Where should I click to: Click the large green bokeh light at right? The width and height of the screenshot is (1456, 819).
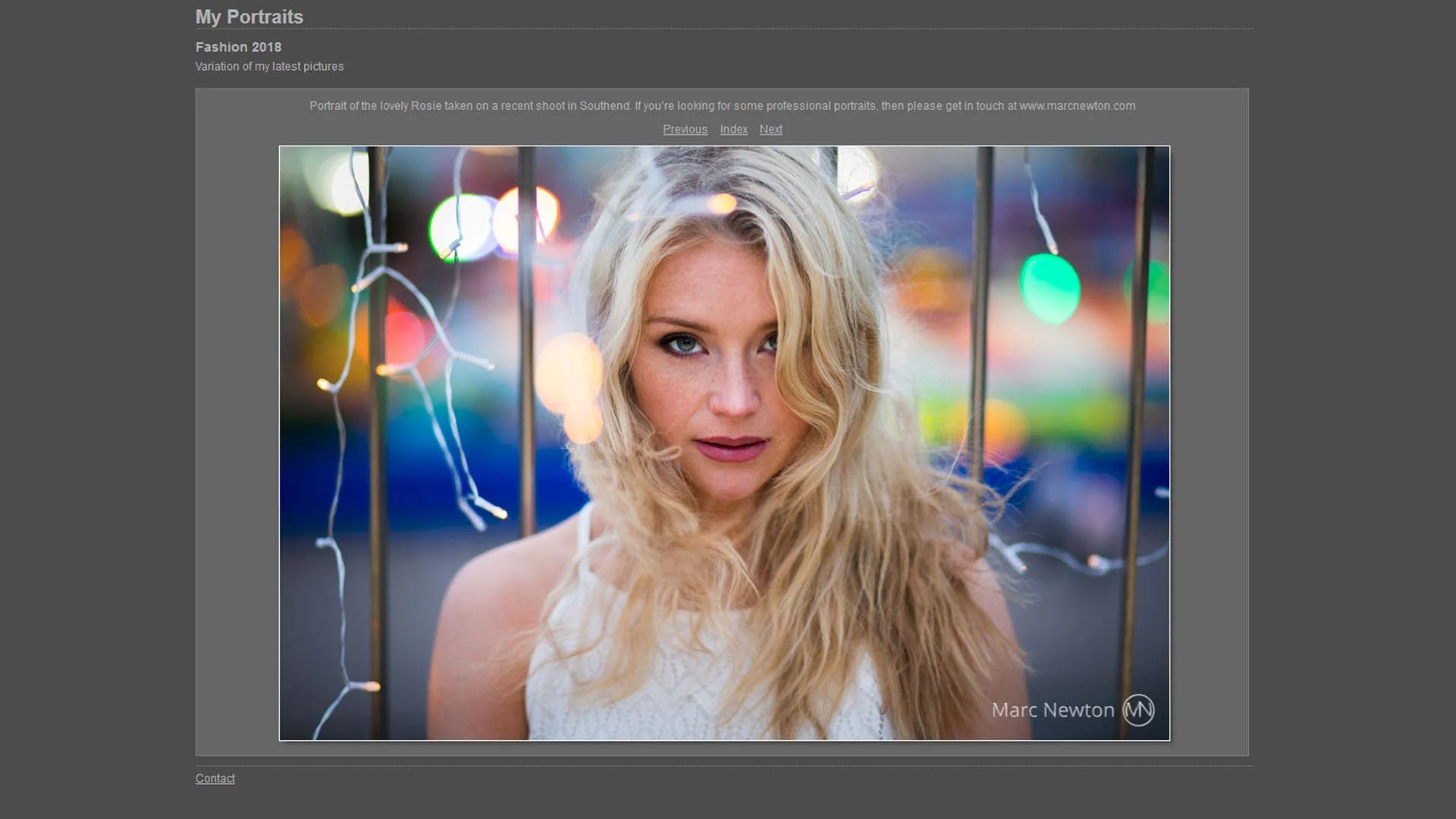tap(1050, 288)
